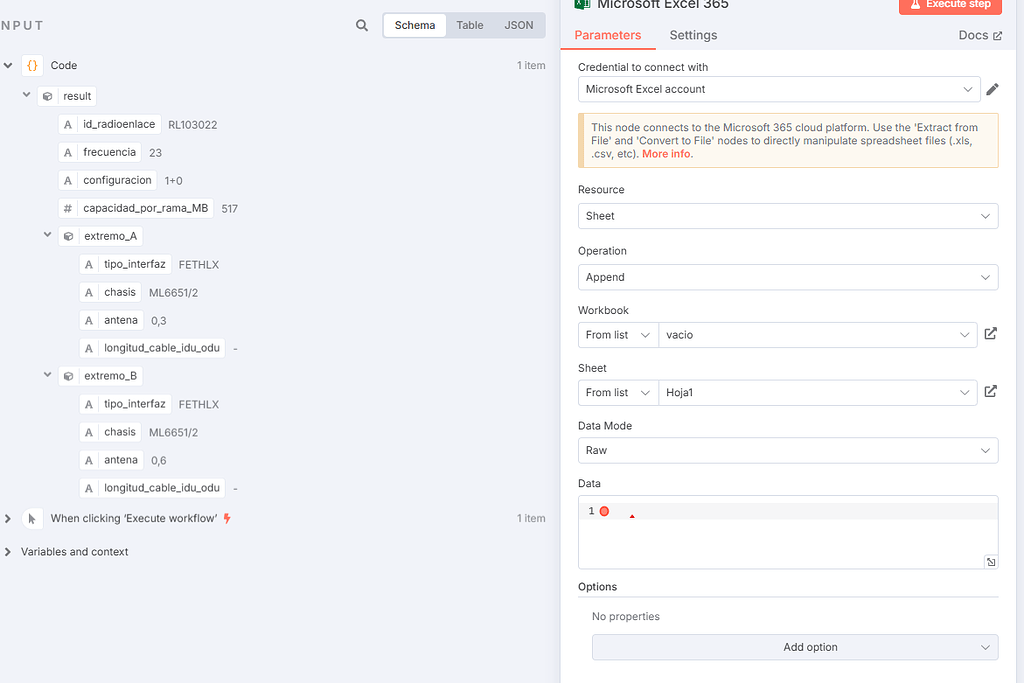The width and height of the screenshot is (1024, 683).
Task: Open the Docs link
Action: 979,35
